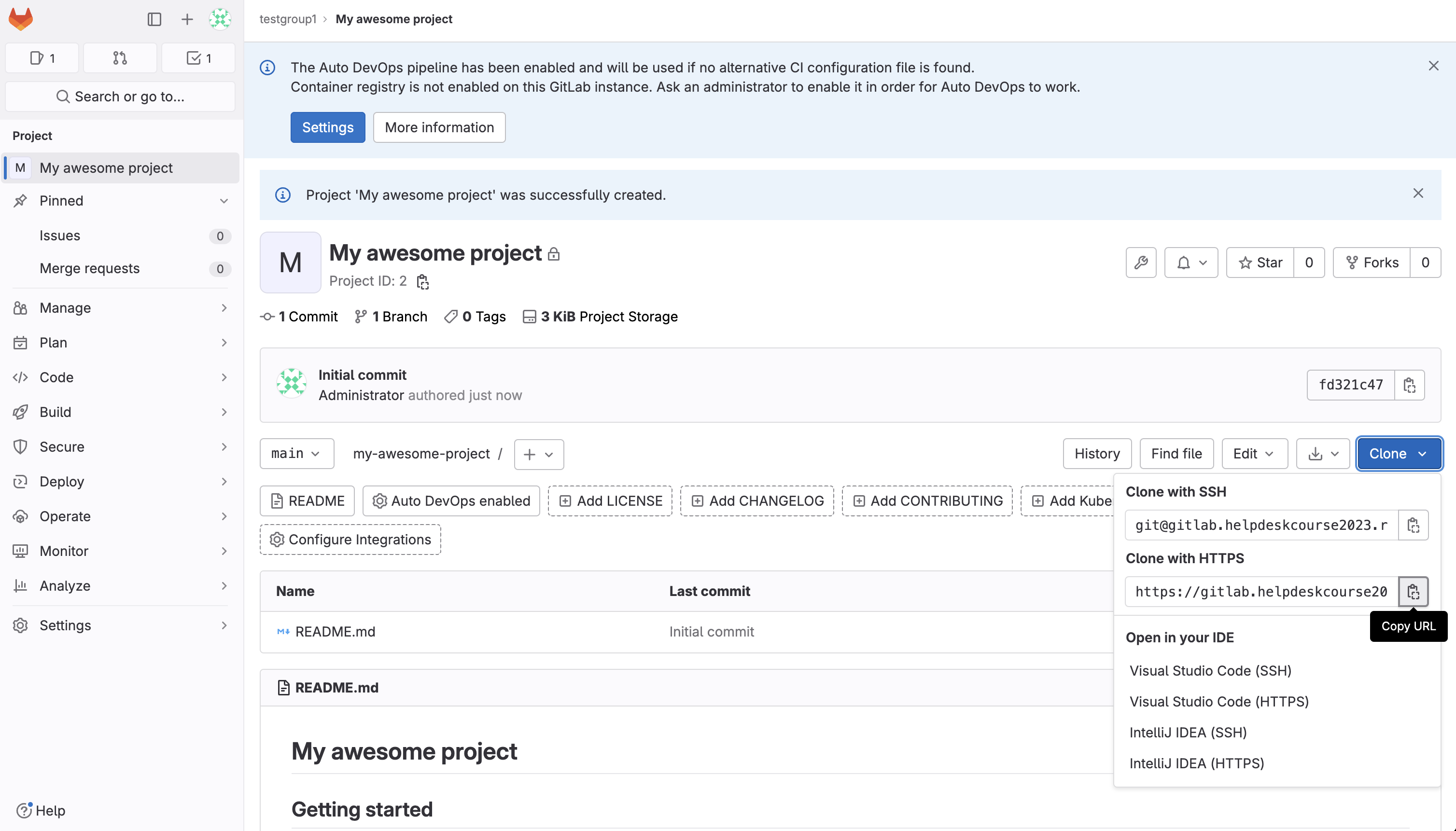Screen dimensions: 1456x831
Task: Click the blue Settings button in the banner
Action: (x=327, y=127)
